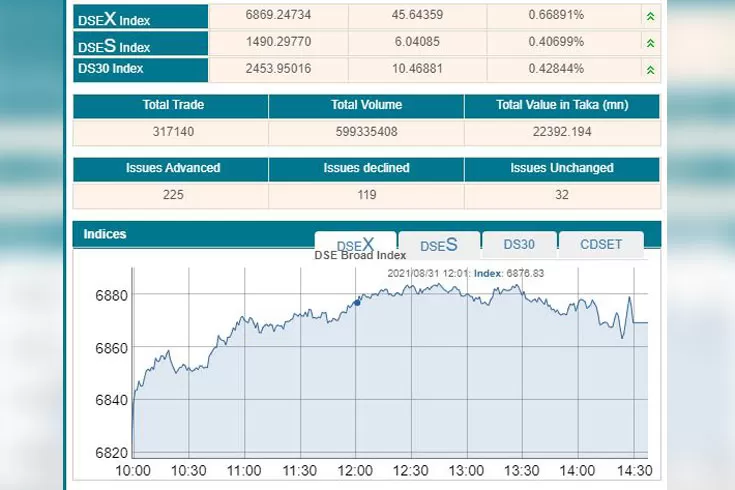Open the DS30 chart tab
This screenshot has height=490, width=735.
tap(519, 244)
